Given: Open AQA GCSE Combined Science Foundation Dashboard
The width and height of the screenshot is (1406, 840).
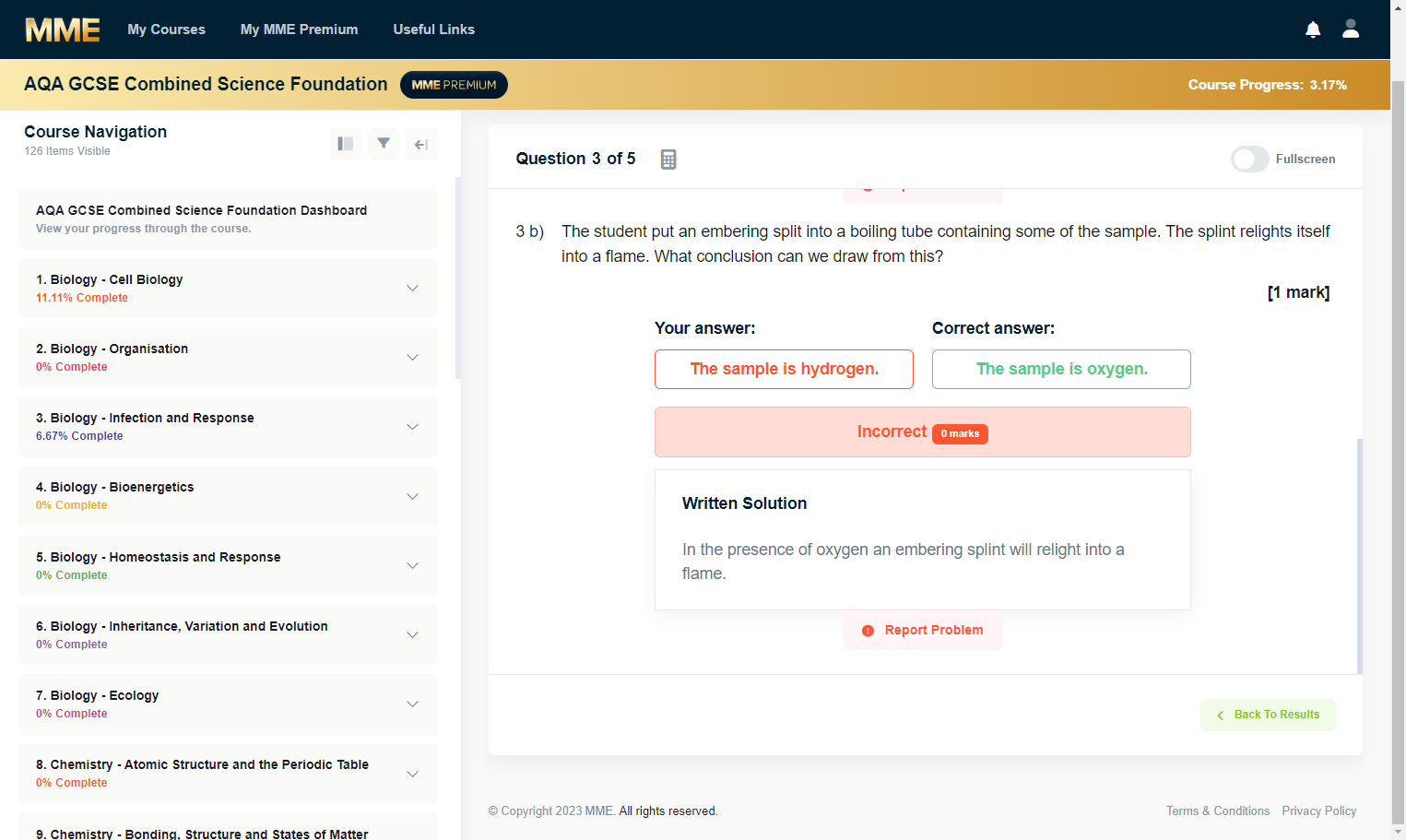Looking at the screenshot, I should tap(228, 219).
